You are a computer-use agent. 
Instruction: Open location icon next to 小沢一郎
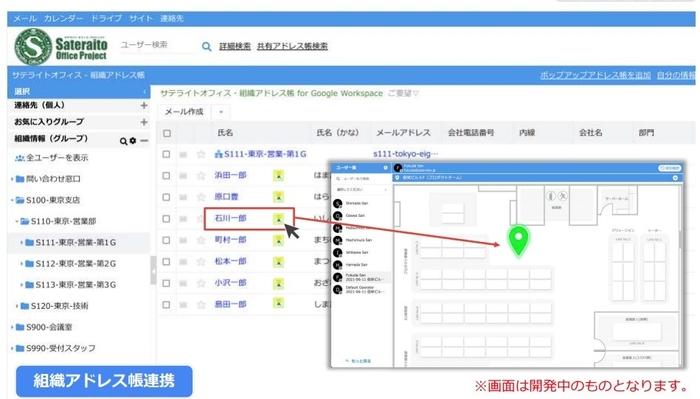[279, 283]
